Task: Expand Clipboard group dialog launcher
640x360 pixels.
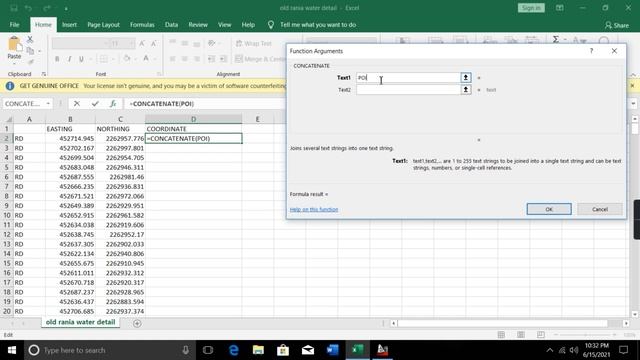Action: (x=44, y=74)
